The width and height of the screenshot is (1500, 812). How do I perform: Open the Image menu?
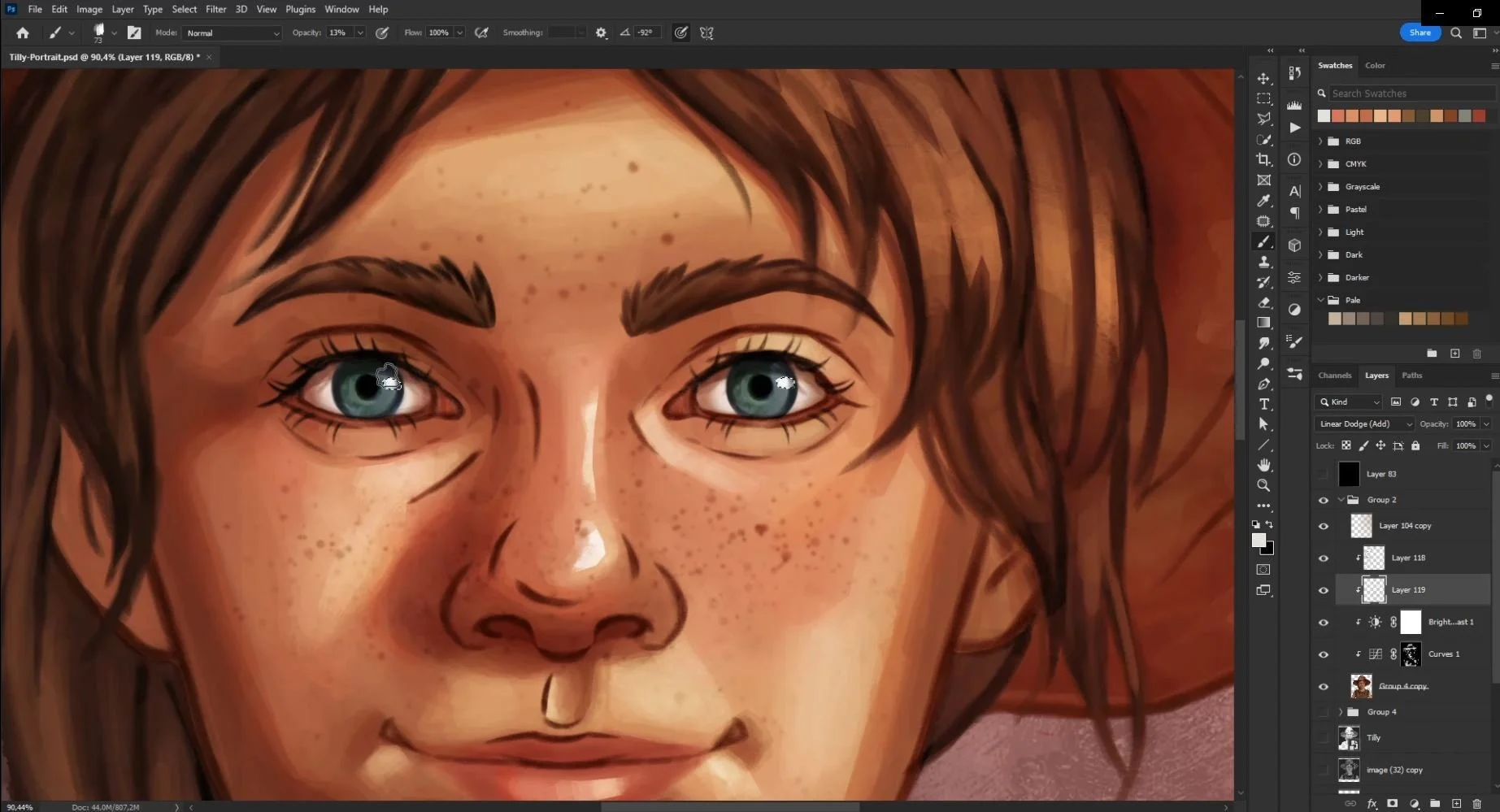(89, 9)
